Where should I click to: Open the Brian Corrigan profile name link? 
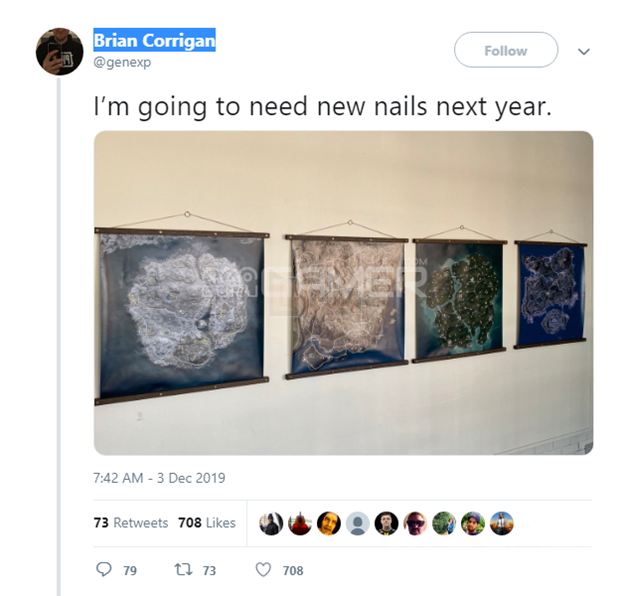tap(154, 40)
